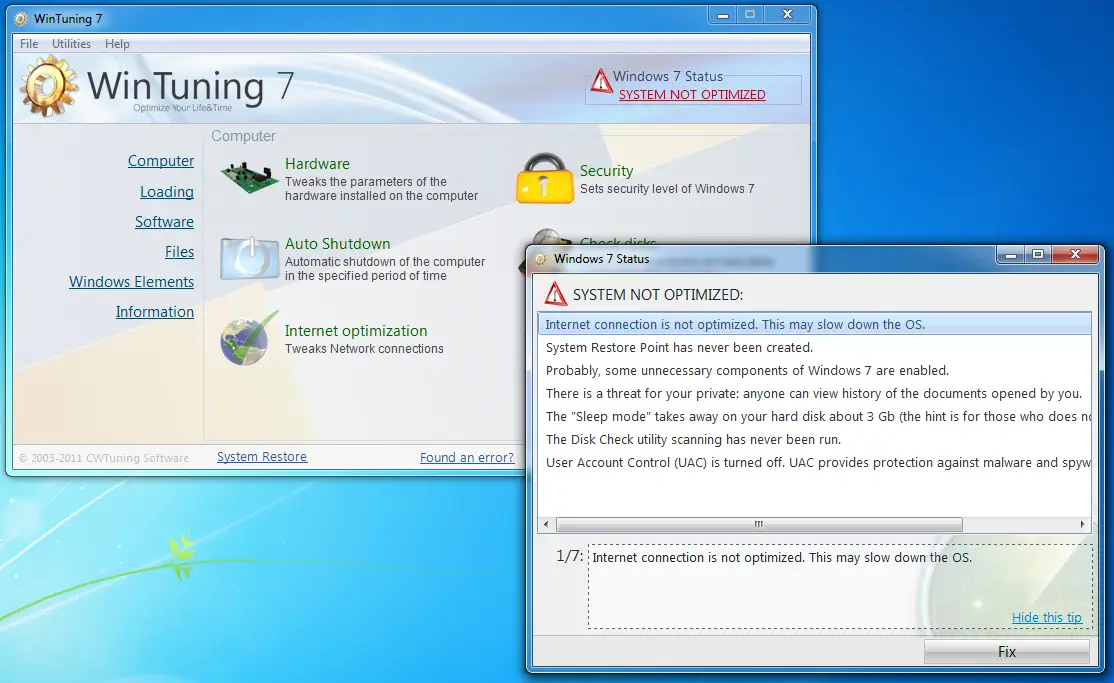Open the Software category
The height and width of the screenshot is (683, 1114).
pos(164,222)
